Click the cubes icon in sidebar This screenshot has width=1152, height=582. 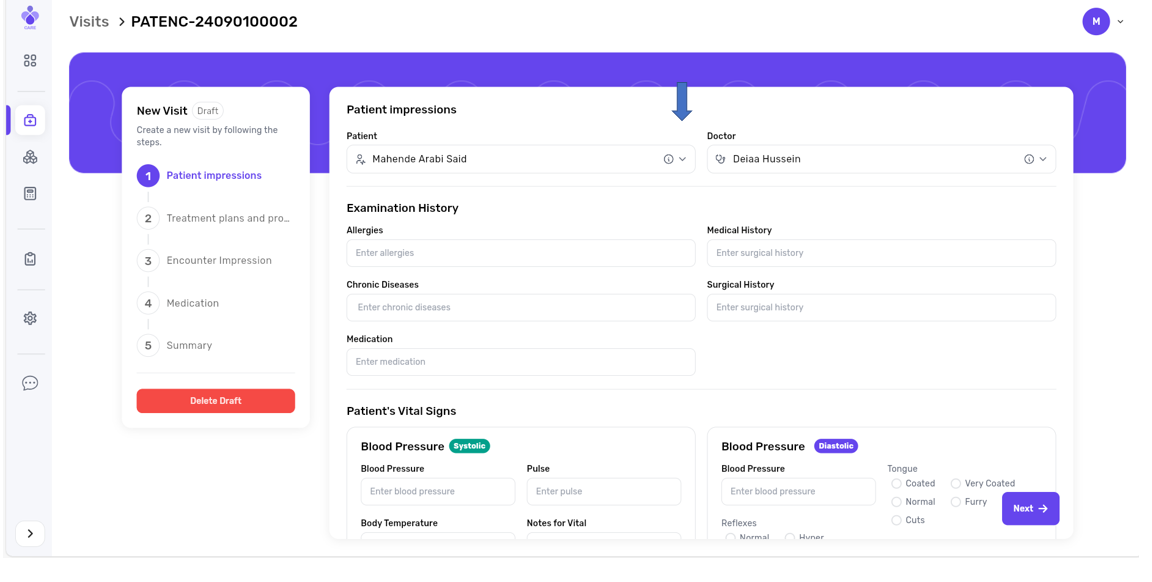click(30, 157)
